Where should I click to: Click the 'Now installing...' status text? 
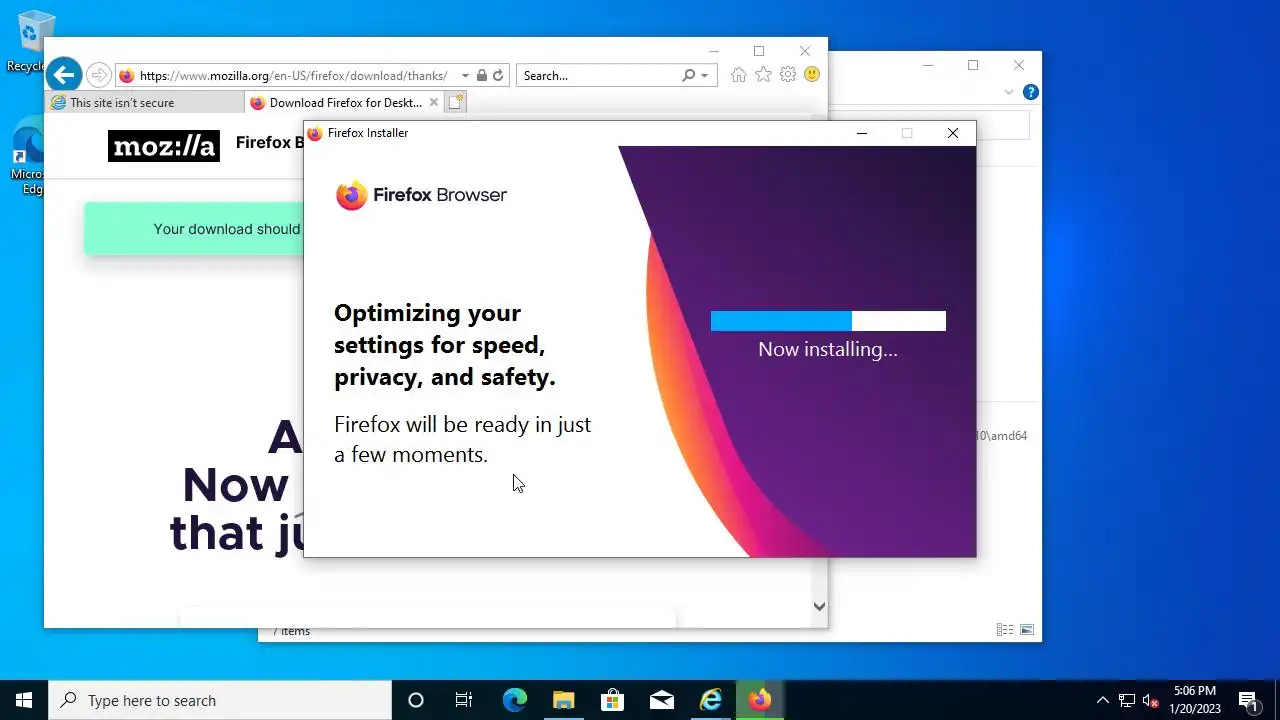[828, 349]
